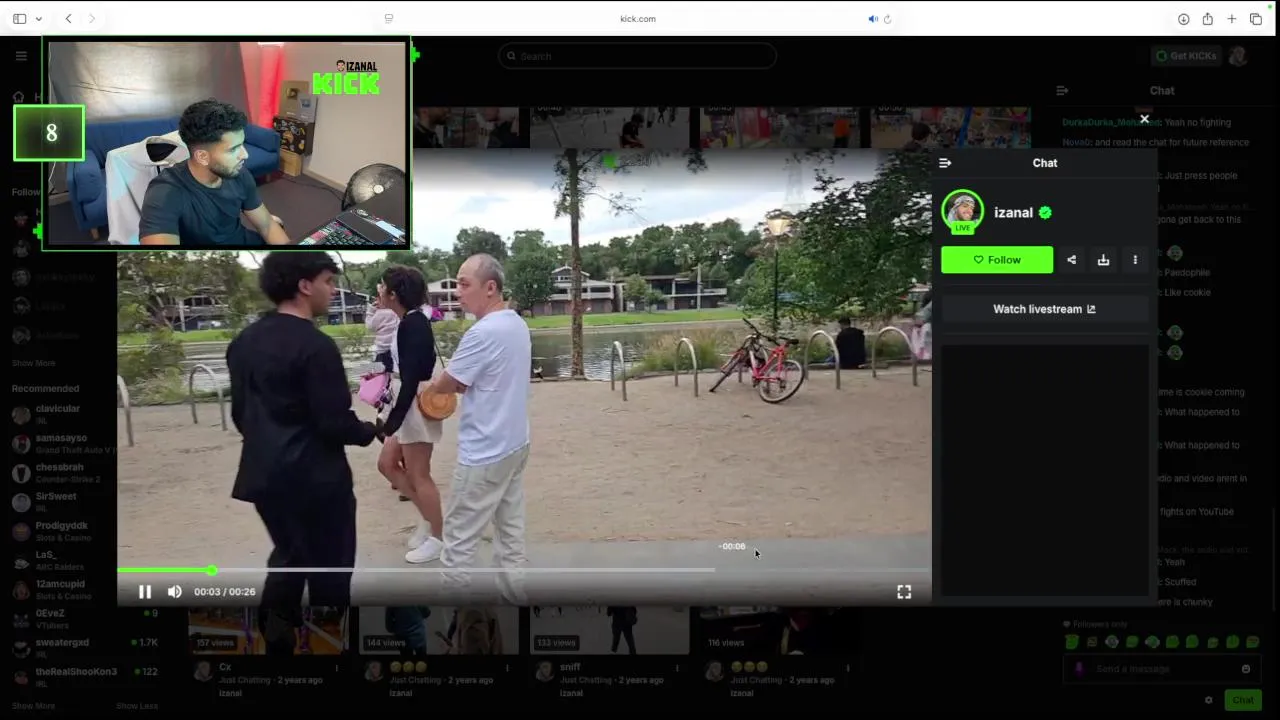Collapse list with Show Less
Screen dimensions: 1280x720
tap(137, 706)
